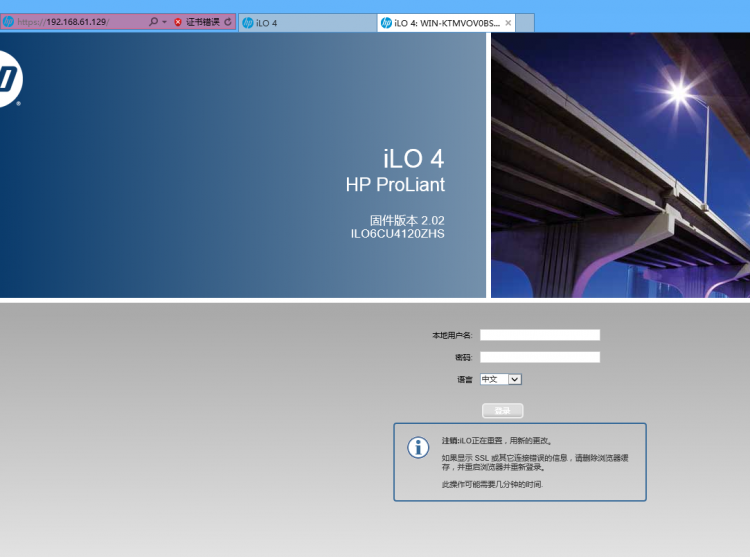Open the 语言 language dropdown showing 中文
The width and height of the screenshot is (750, 557).
(501, 379)
